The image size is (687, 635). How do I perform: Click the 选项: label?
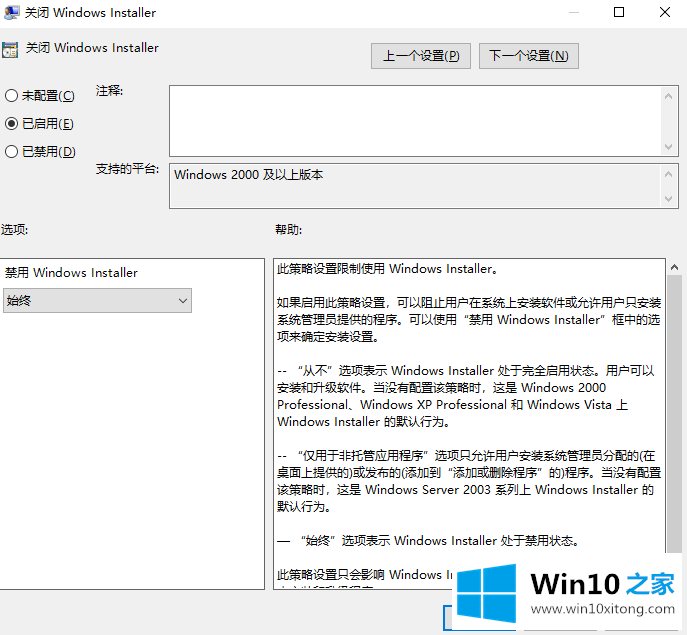click(14, 230)
